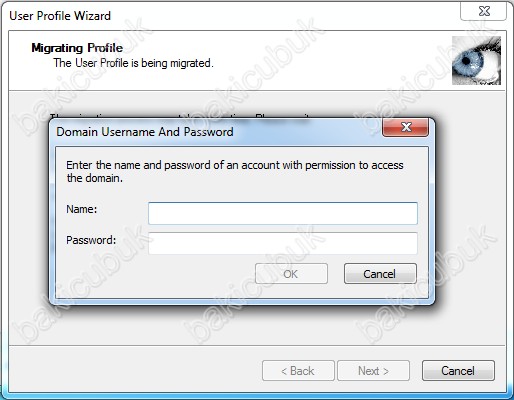The width and height of the screenshot is (514, 400).
Task: Click the User Profile Wizard title text
Action: (x=60, y=16)
